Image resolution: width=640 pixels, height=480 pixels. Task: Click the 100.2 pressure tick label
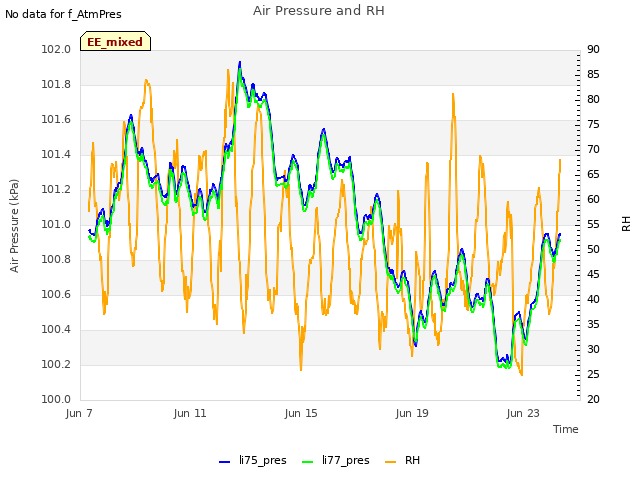(56, 364)
